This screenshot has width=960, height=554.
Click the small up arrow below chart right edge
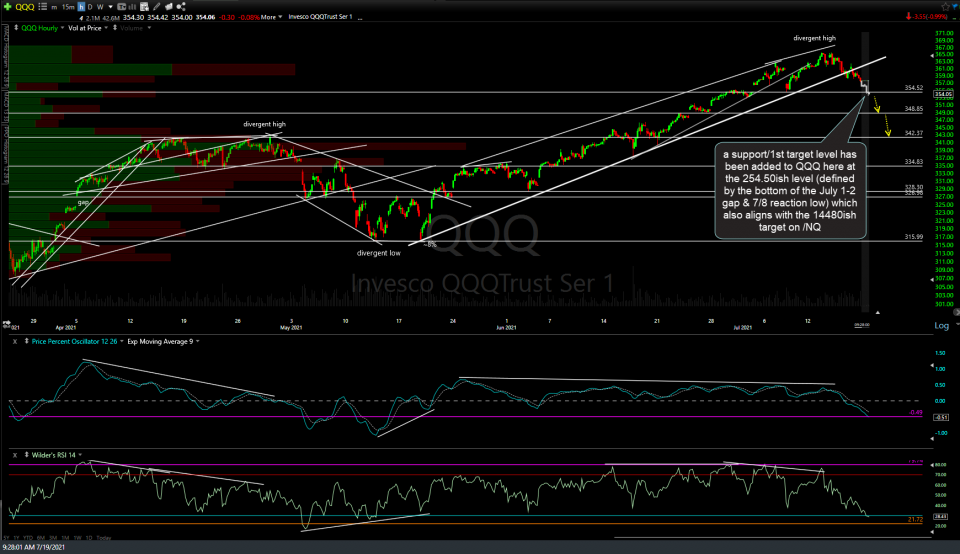(x=877, y=312)
